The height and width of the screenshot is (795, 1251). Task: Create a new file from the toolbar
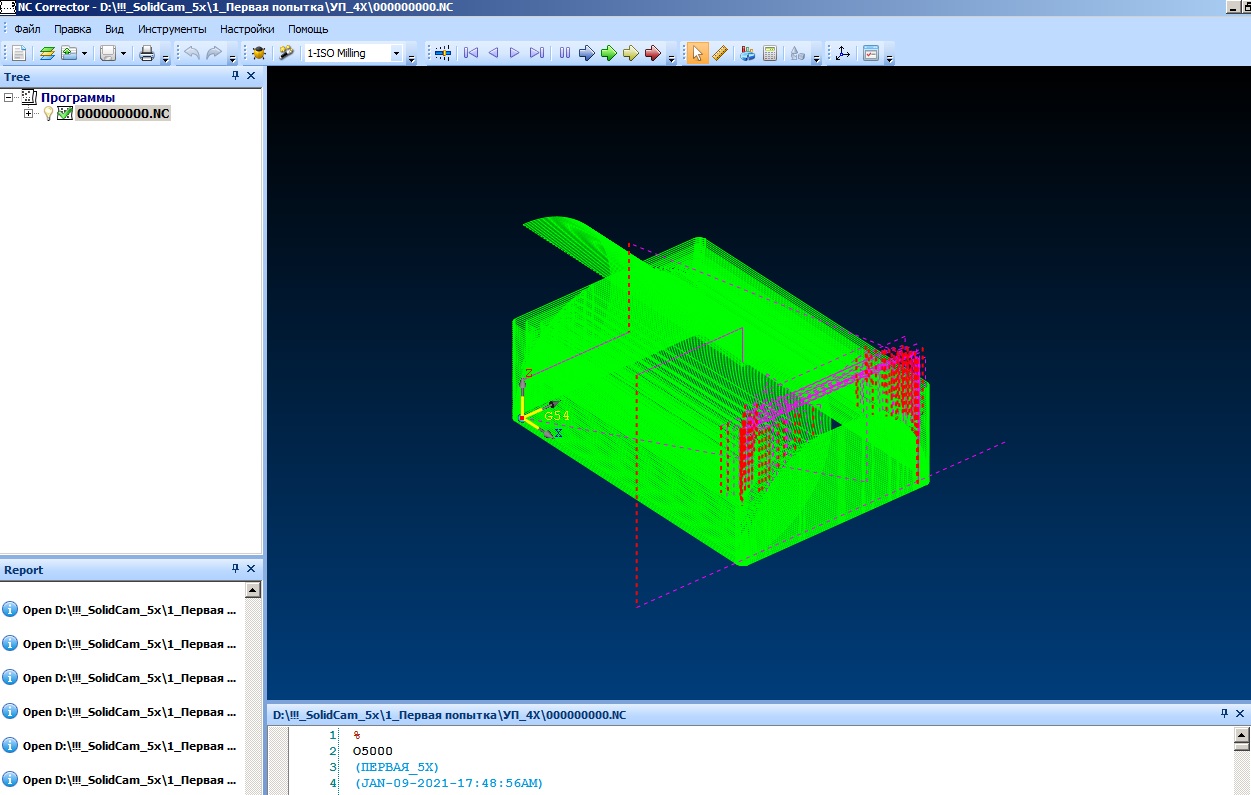19,53
